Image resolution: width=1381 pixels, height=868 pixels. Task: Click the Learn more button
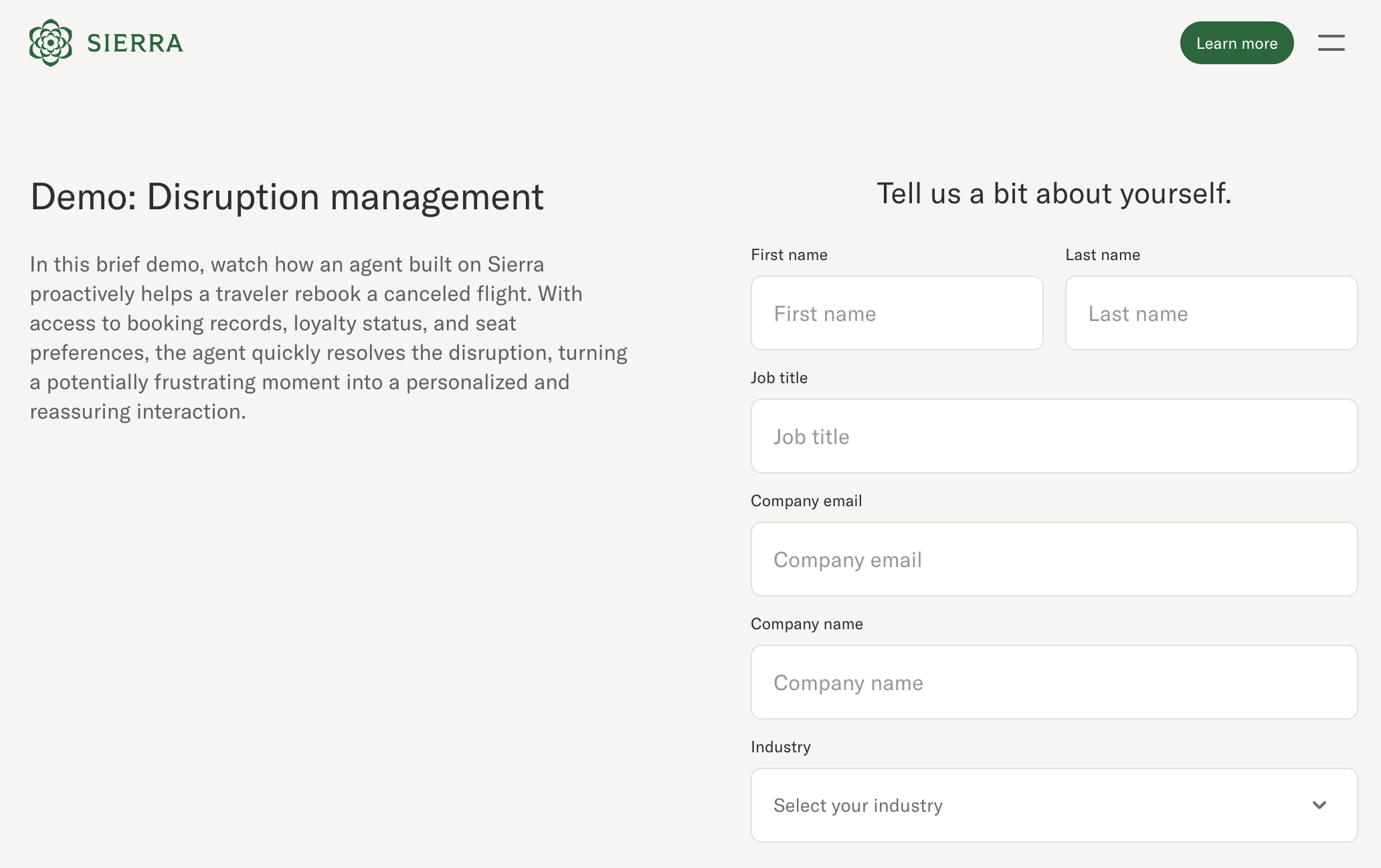coord(1236,43)
